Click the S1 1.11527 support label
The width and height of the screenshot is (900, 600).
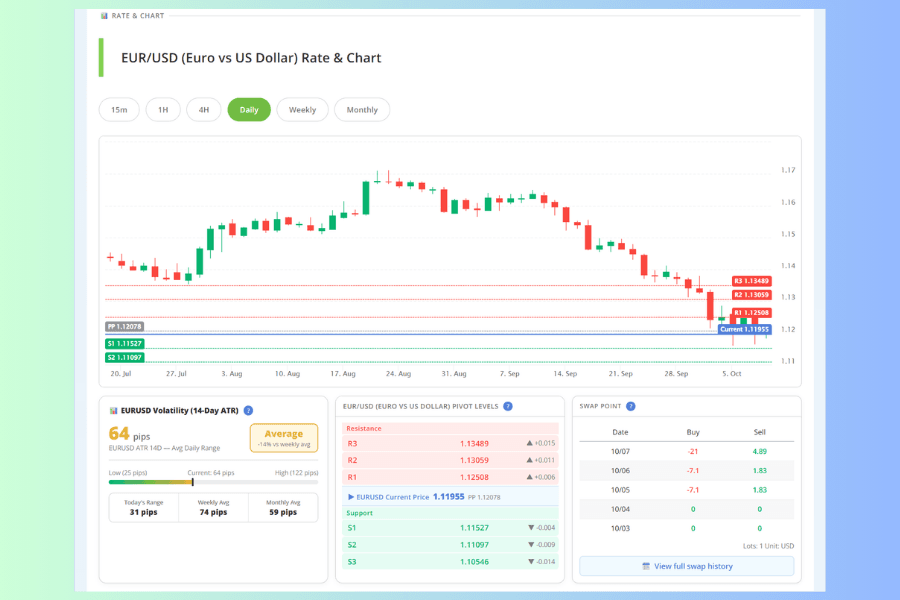(125, 343)
